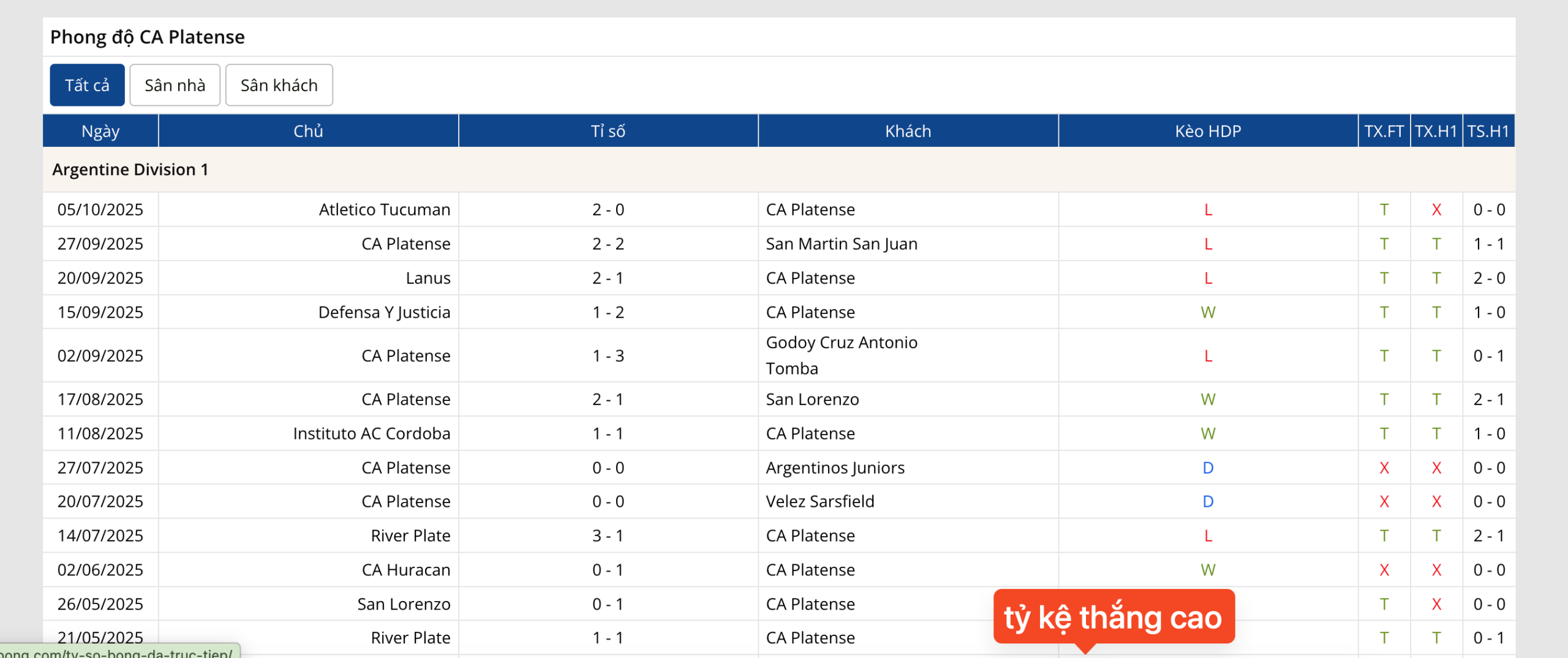
Task: Click the "Phong độ CA Platense" heading
Action: pos(147,36)
